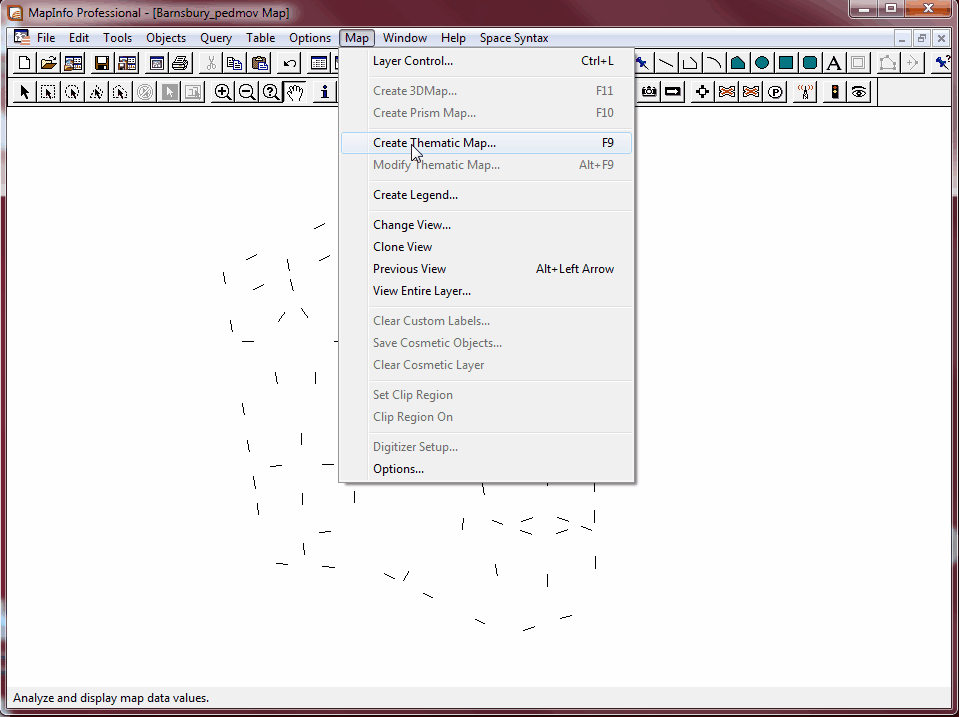Open the Edit menu
The height and width of the screenshot is (717, 959).
click(x=79, y=38)
